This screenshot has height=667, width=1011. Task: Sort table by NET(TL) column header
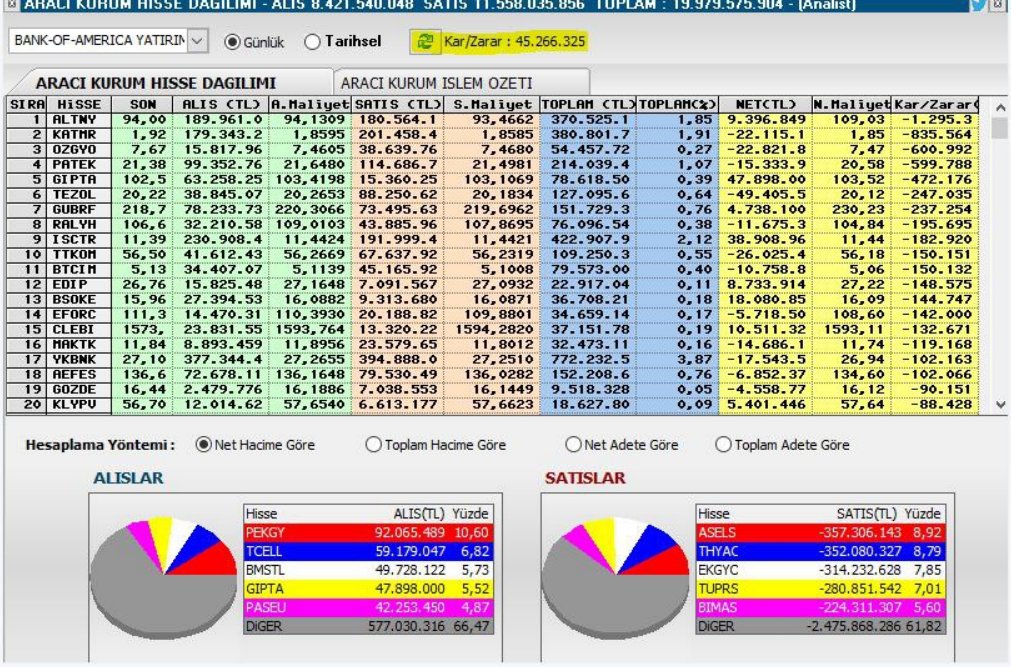pos(765,105)
